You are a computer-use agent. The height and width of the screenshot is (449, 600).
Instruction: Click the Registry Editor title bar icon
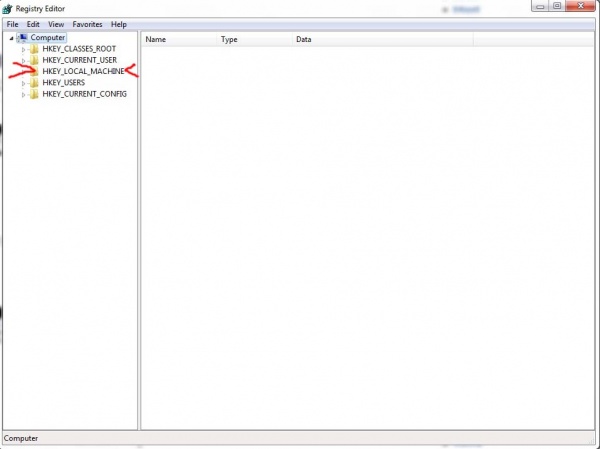[x=7, y=8]
